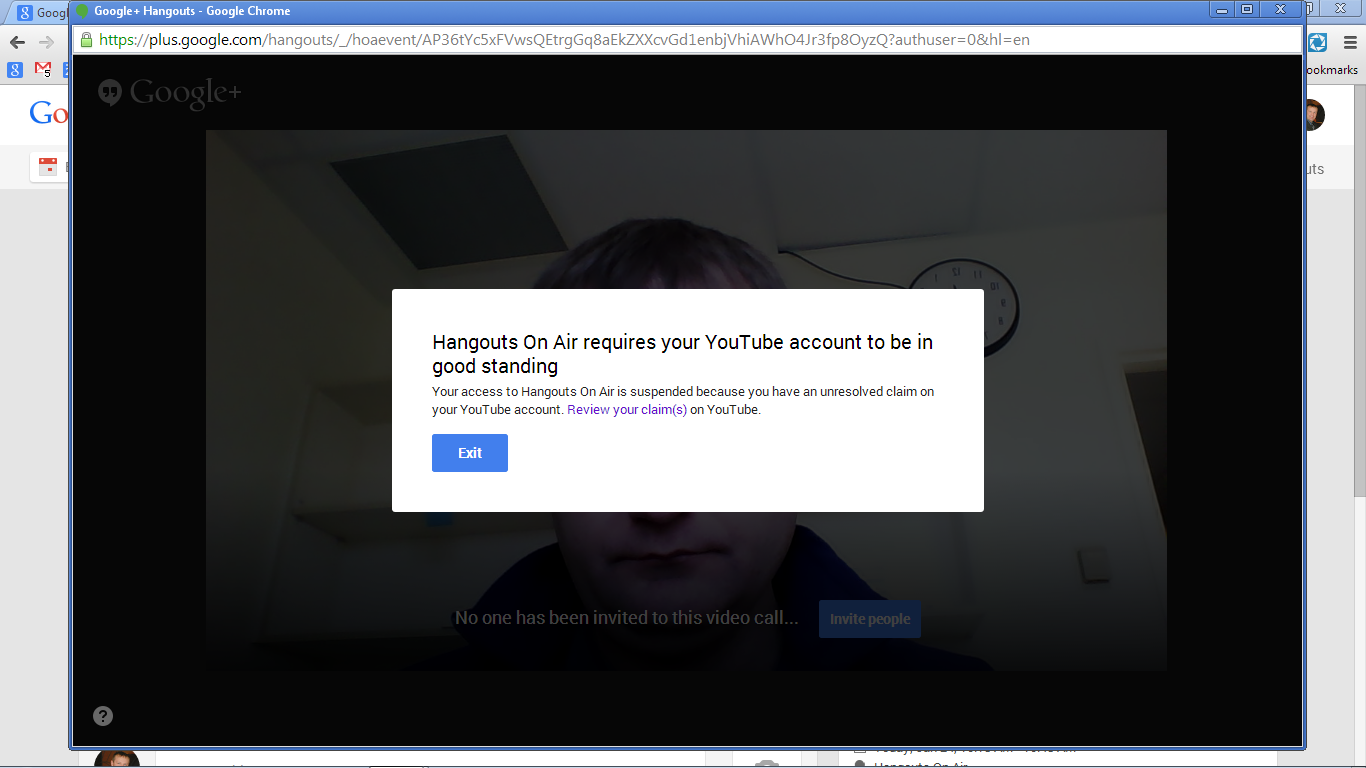Click the 'Google+ Hangouts - Google Chrome' window title

point(192,11)
